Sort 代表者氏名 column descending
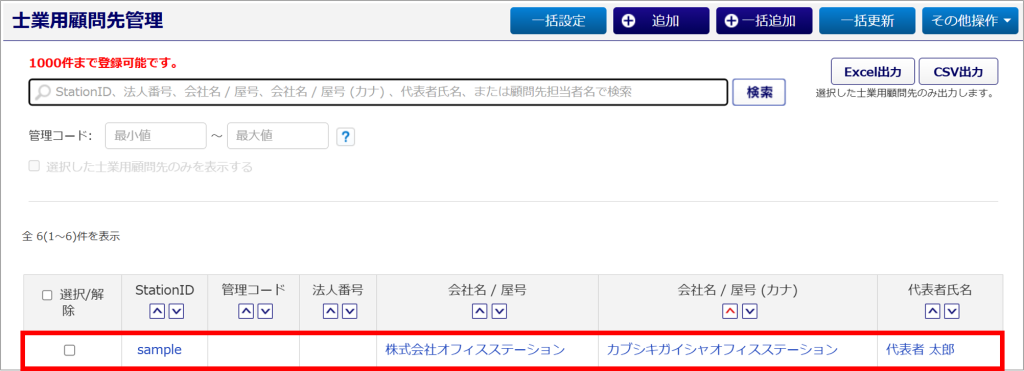Image resolution: width=1024 pixels, height=371 pixels. [952, 312]
